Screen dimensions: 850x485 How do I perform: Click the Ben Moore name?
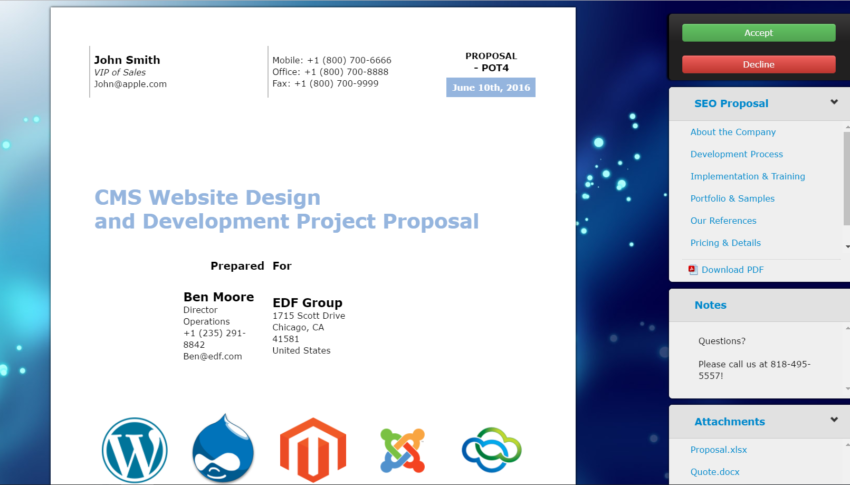(218, 297)
